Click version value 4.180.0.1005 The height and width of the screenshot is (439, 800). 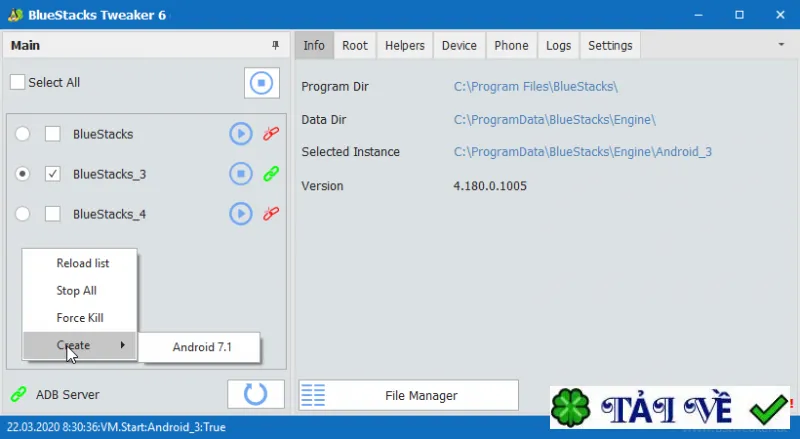tap(490, 186)
